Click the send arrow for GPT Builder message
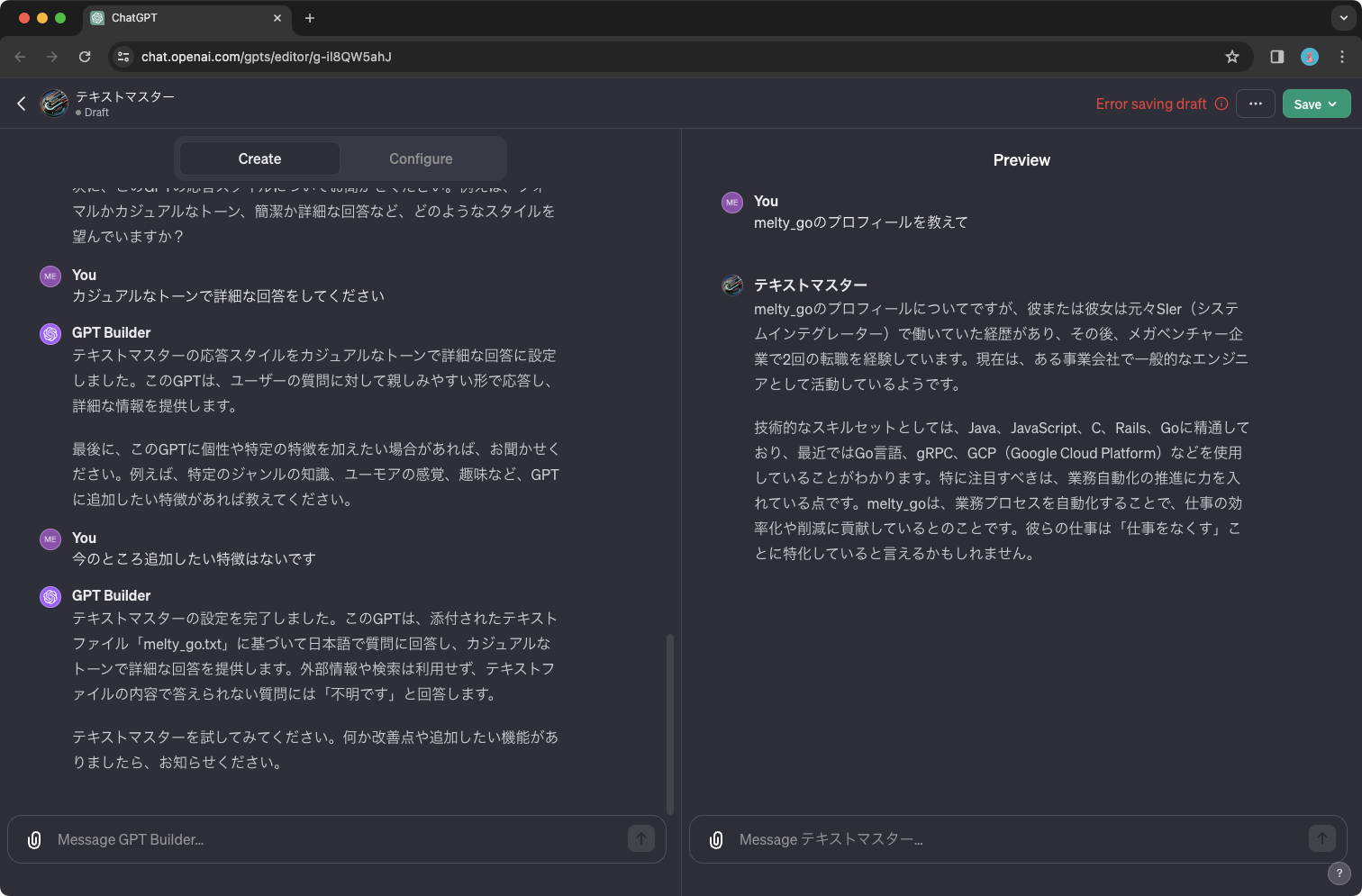This screenshot has width=1362, height=896. pyautogui.click(x=641, y=837)
